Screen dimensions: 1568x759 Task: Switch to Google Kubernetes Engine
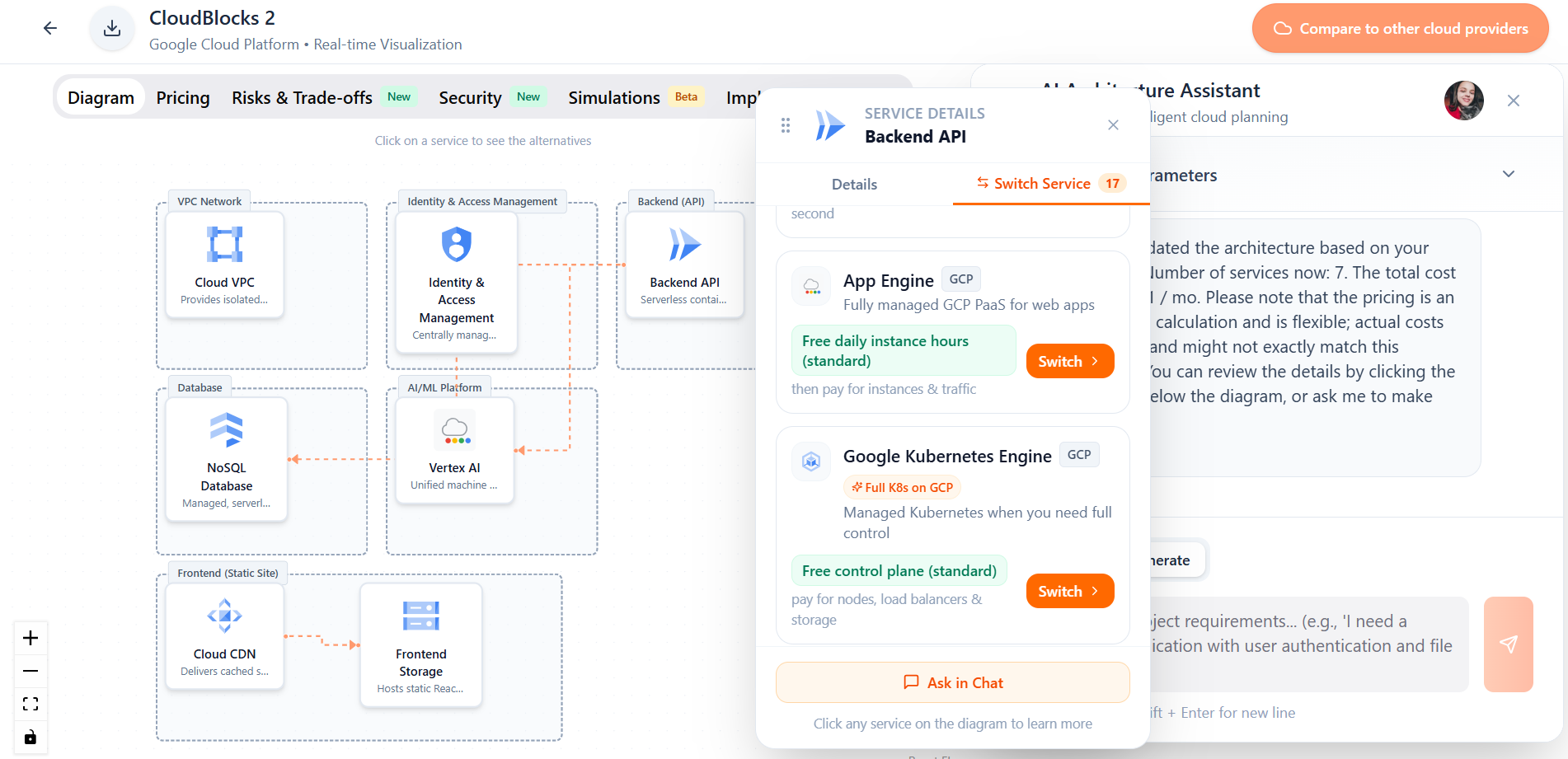click(x=1069, y=591)
